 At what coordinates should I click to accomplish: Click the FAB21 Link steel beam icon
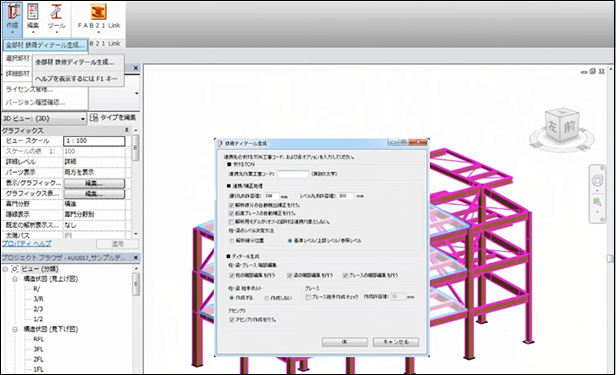tap(98, 12)
